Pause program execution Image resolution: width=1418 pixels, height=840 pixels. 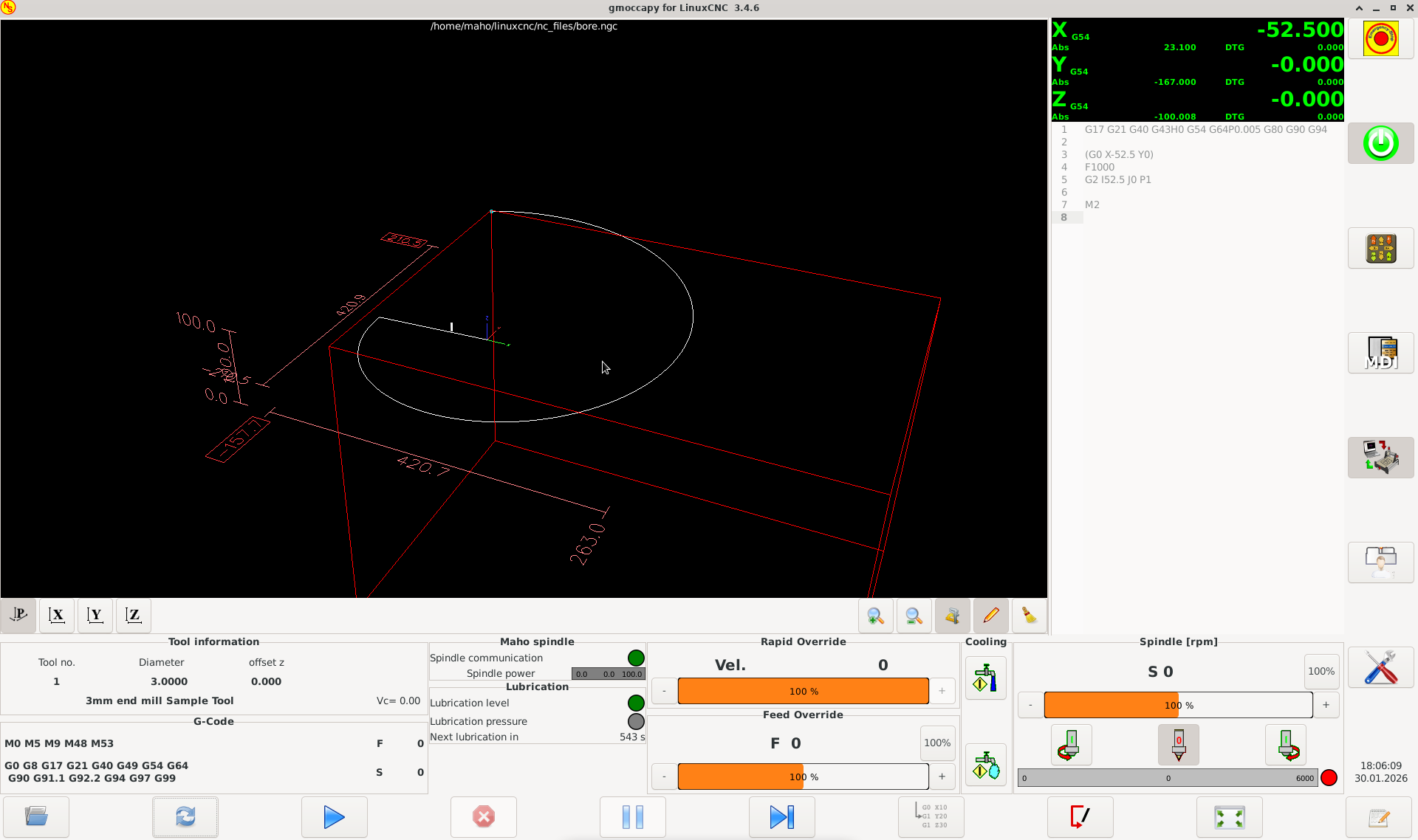pyautogui.click(x=632, y=816)
